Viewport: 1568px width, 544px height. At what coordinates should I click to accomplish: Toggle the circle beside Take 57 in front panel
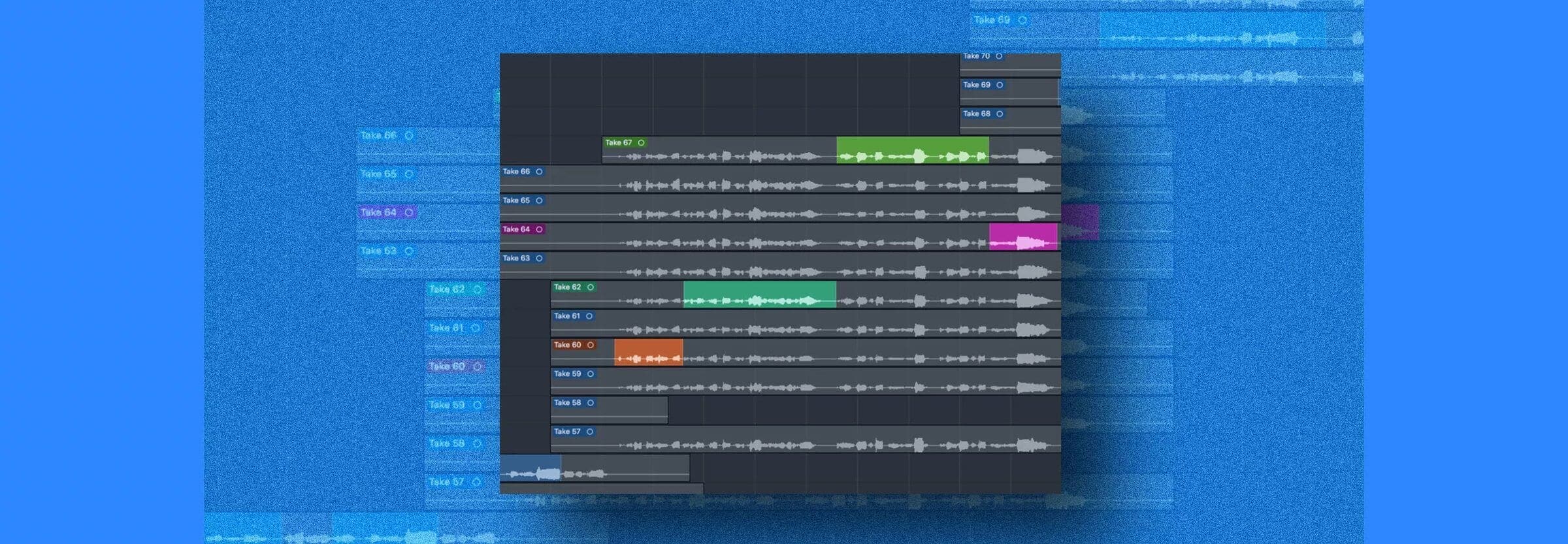pyautogui.click(x=589, y=432)
